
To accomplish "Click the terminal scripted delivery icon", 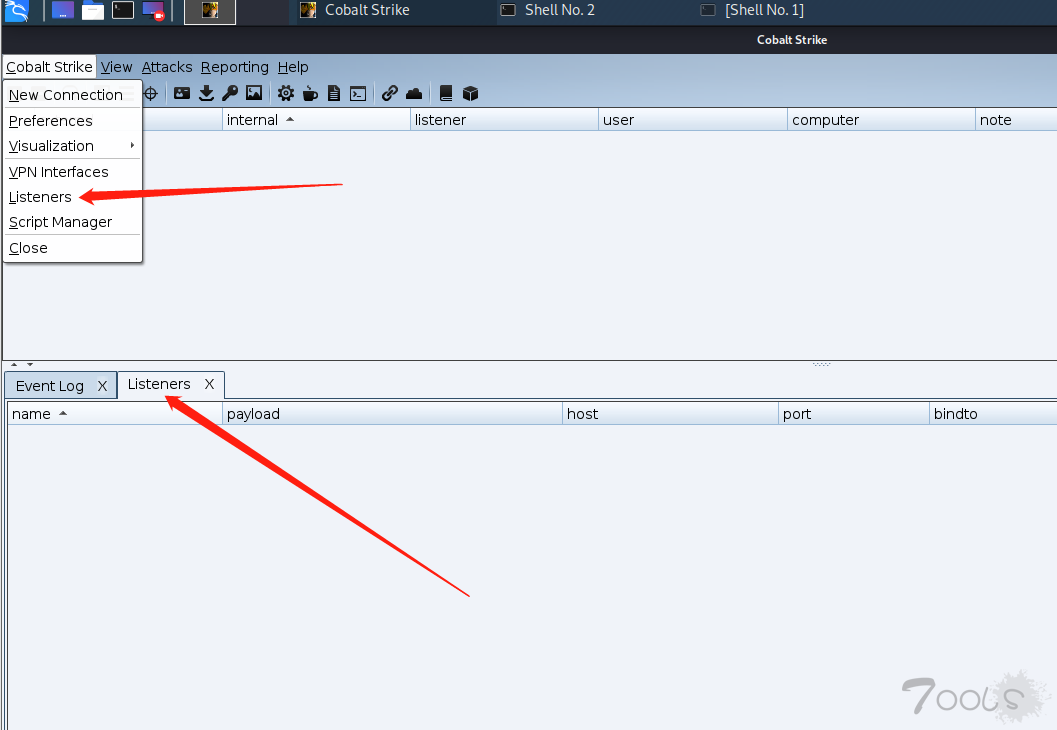I will [x=358, y=94].
